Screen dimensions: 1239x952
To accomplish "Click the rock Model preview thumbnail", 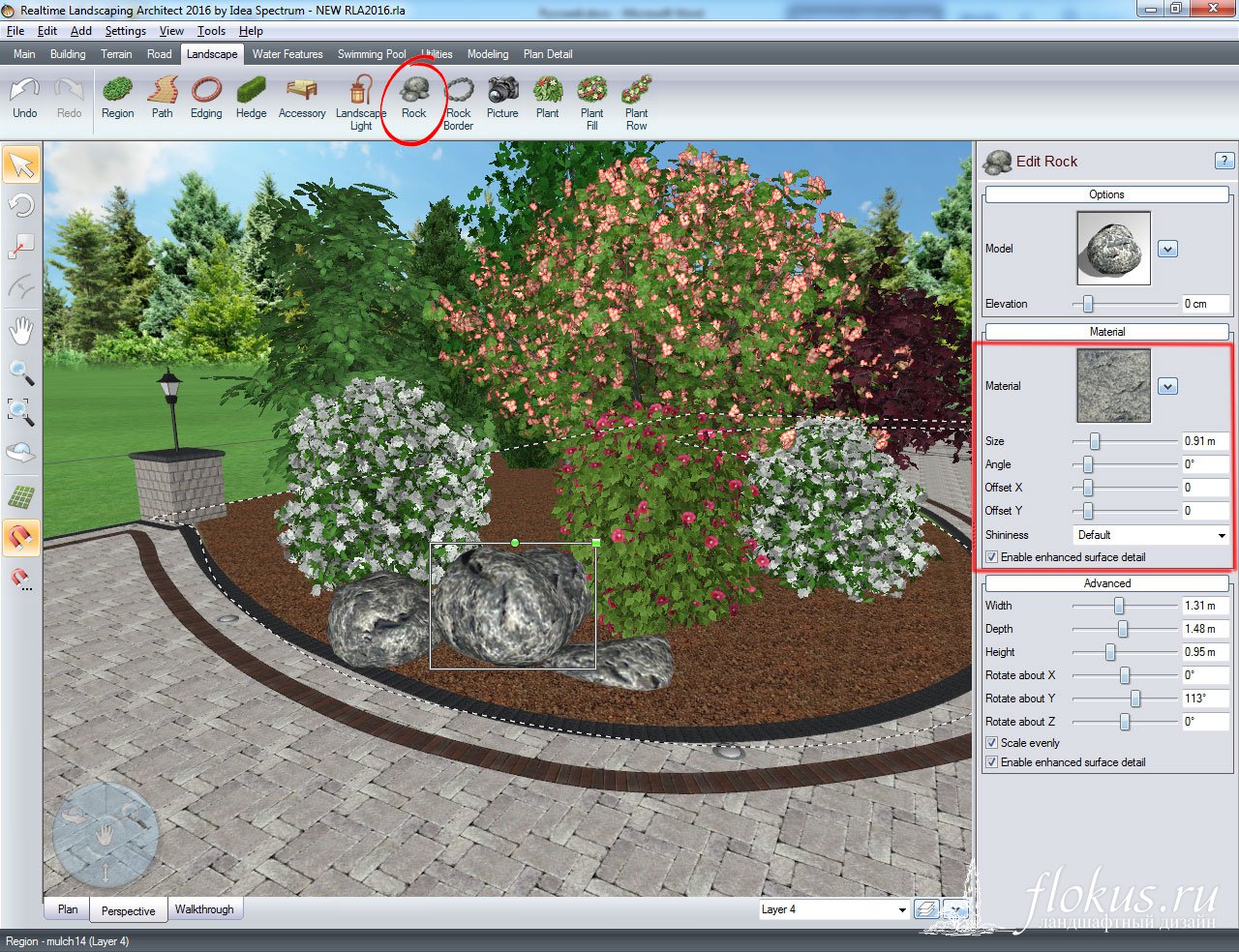I will tap(1114, 249).
